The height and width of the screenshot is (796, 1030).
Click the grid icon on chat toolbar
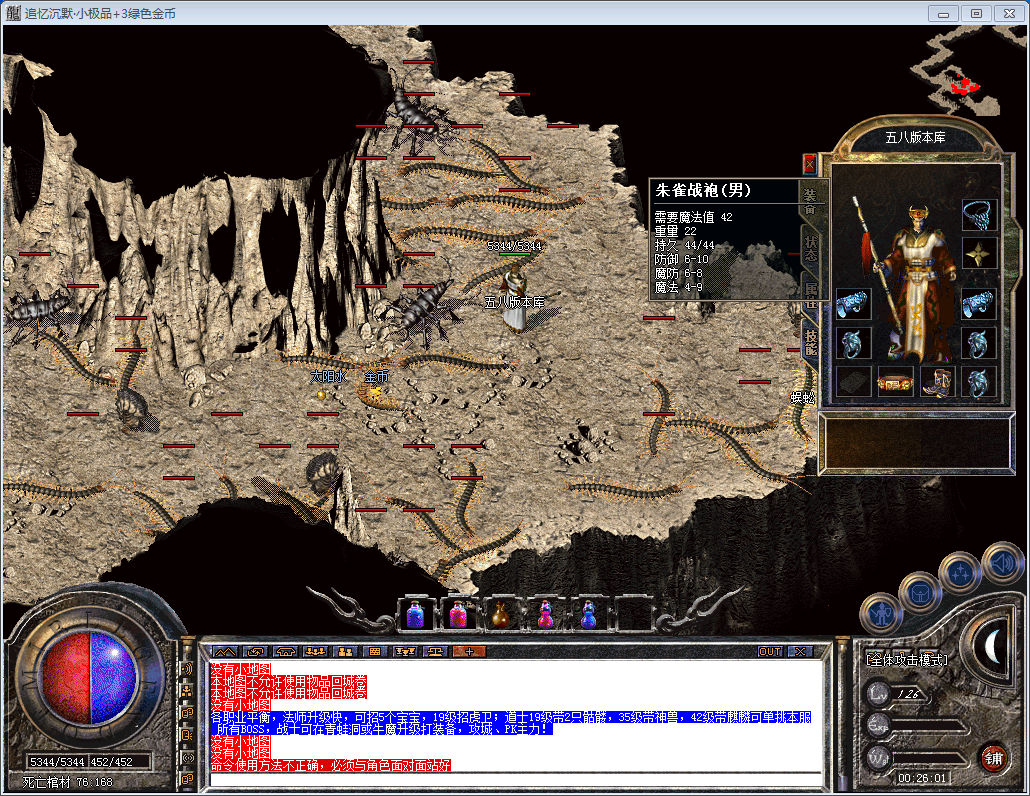(x=375, y=652)
